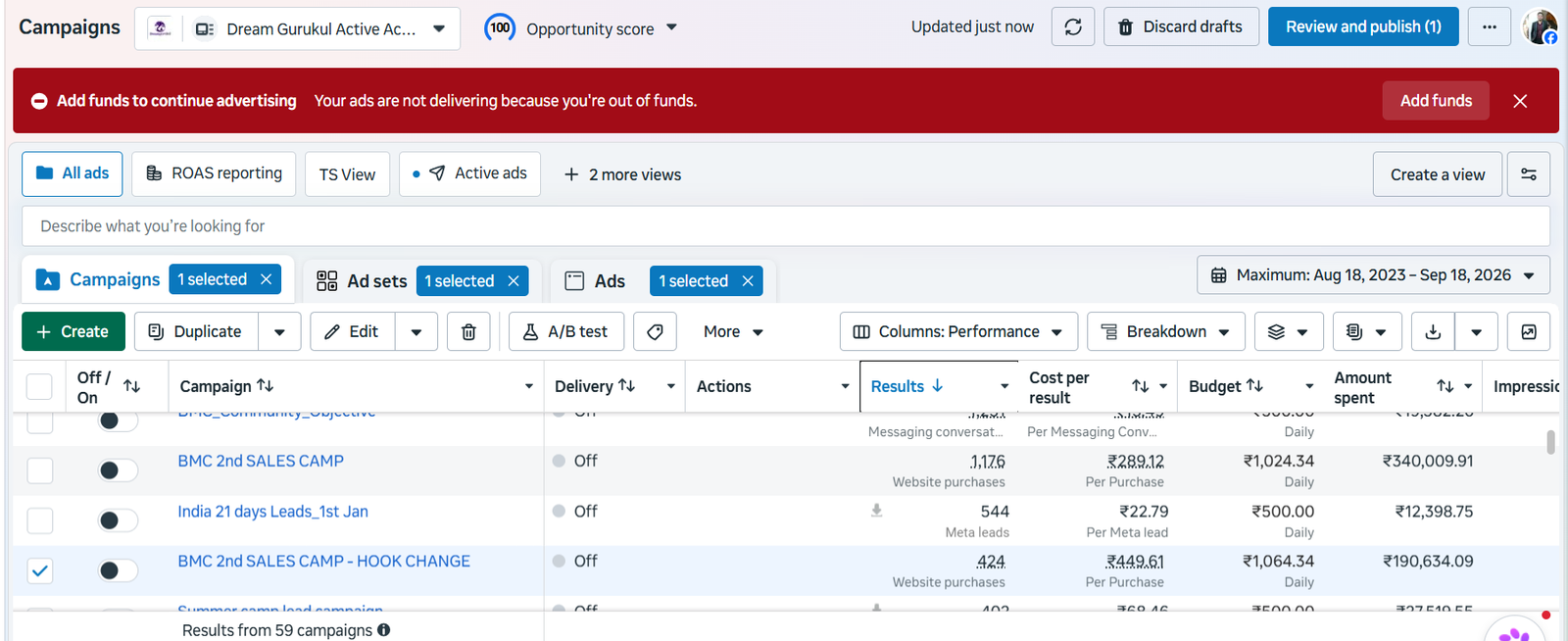Click the Add funds button

(1436, 101)
